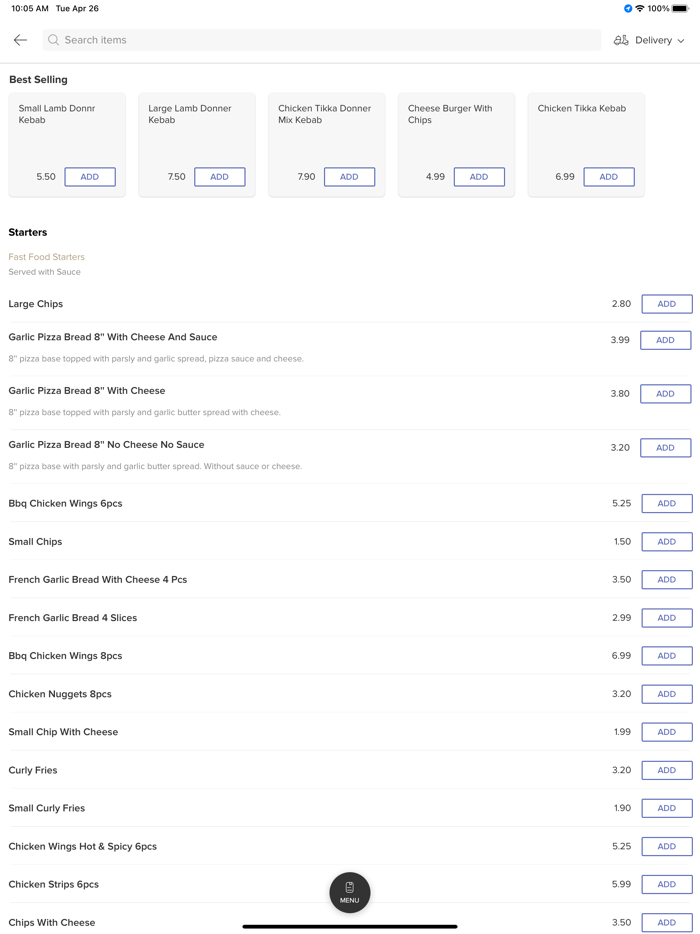Add Chicken Tikka Kebab
Image resolution: width=700 pixels, height=934 pixels.
(609, 177)
